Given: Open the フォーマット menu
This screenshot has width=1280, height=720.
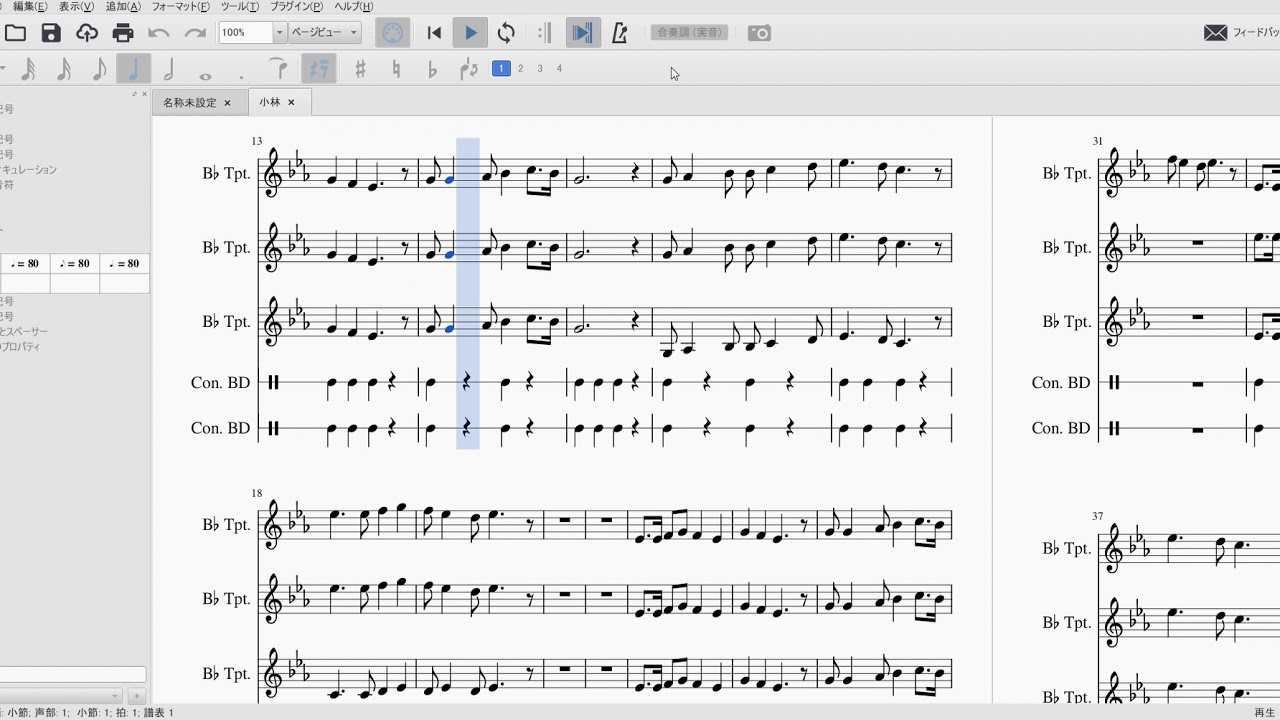Looking at the screenshot, I should (x=181, y=7).
